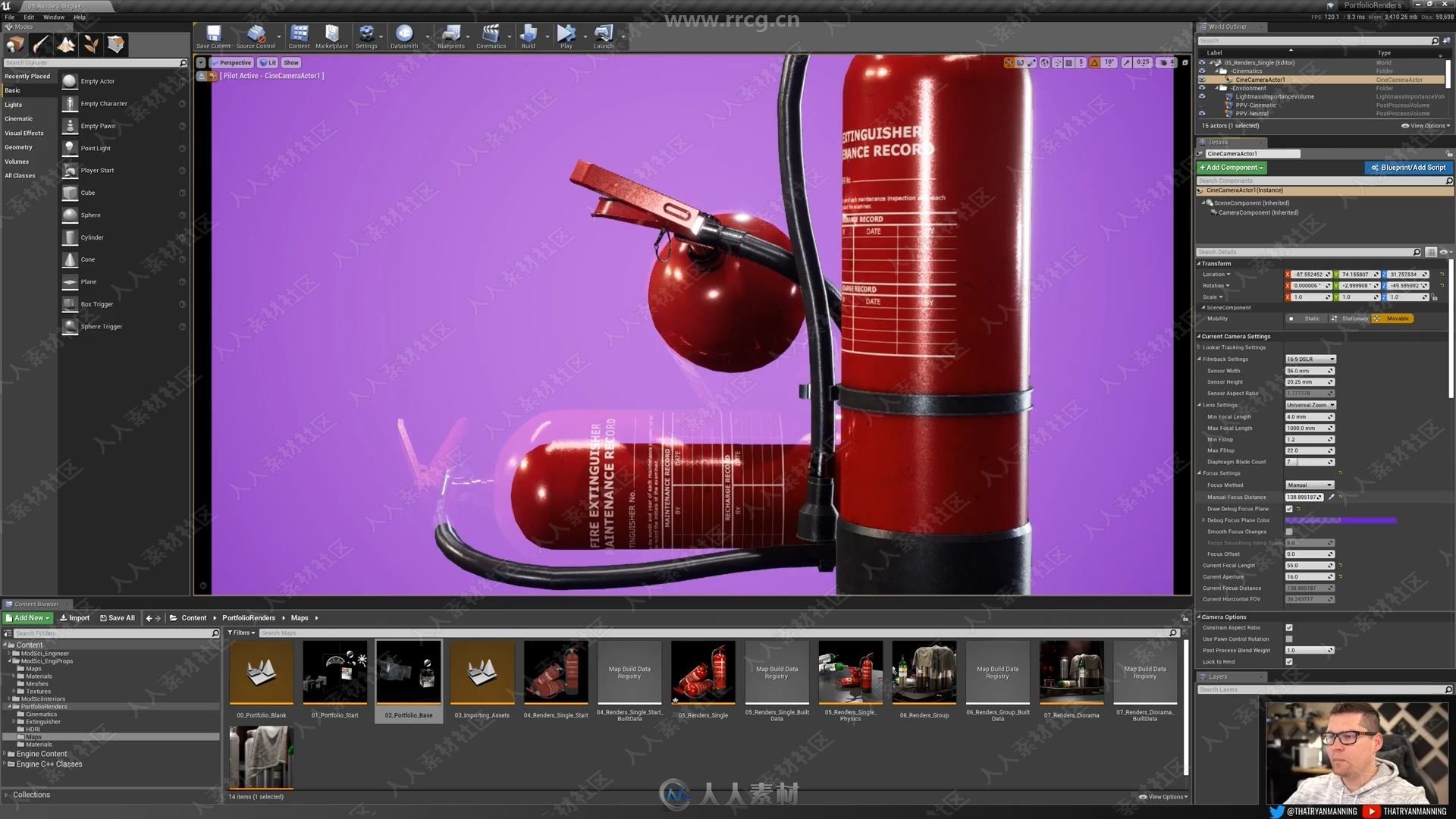The image size is (1456, 819).
Task: Uncheck Draw Debug Focus Plane
Action: (1289, 509)
